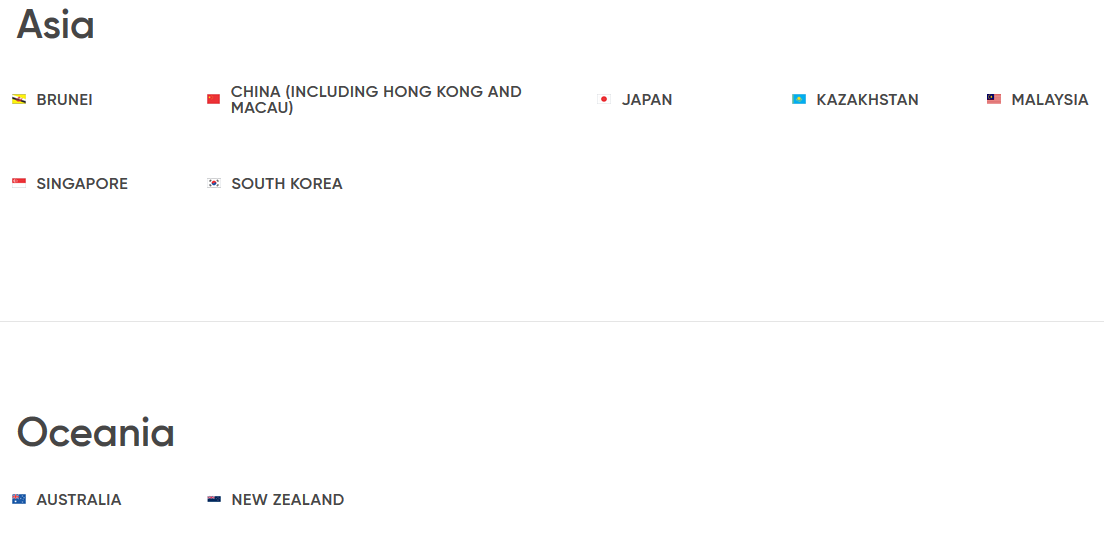Click the Oceania section heading

[x=95, y=433]
